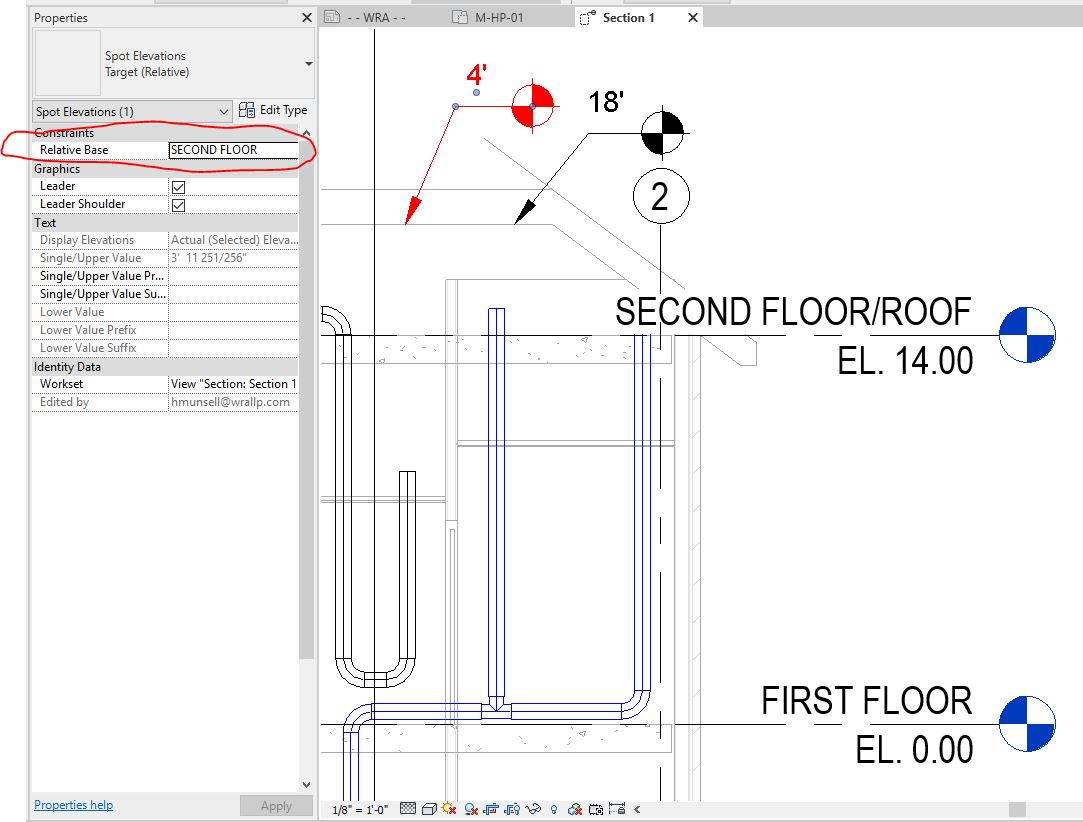Switch to the WRA view tab
This screenshot has height=822, width=1083.
click(x=378, y=16)
